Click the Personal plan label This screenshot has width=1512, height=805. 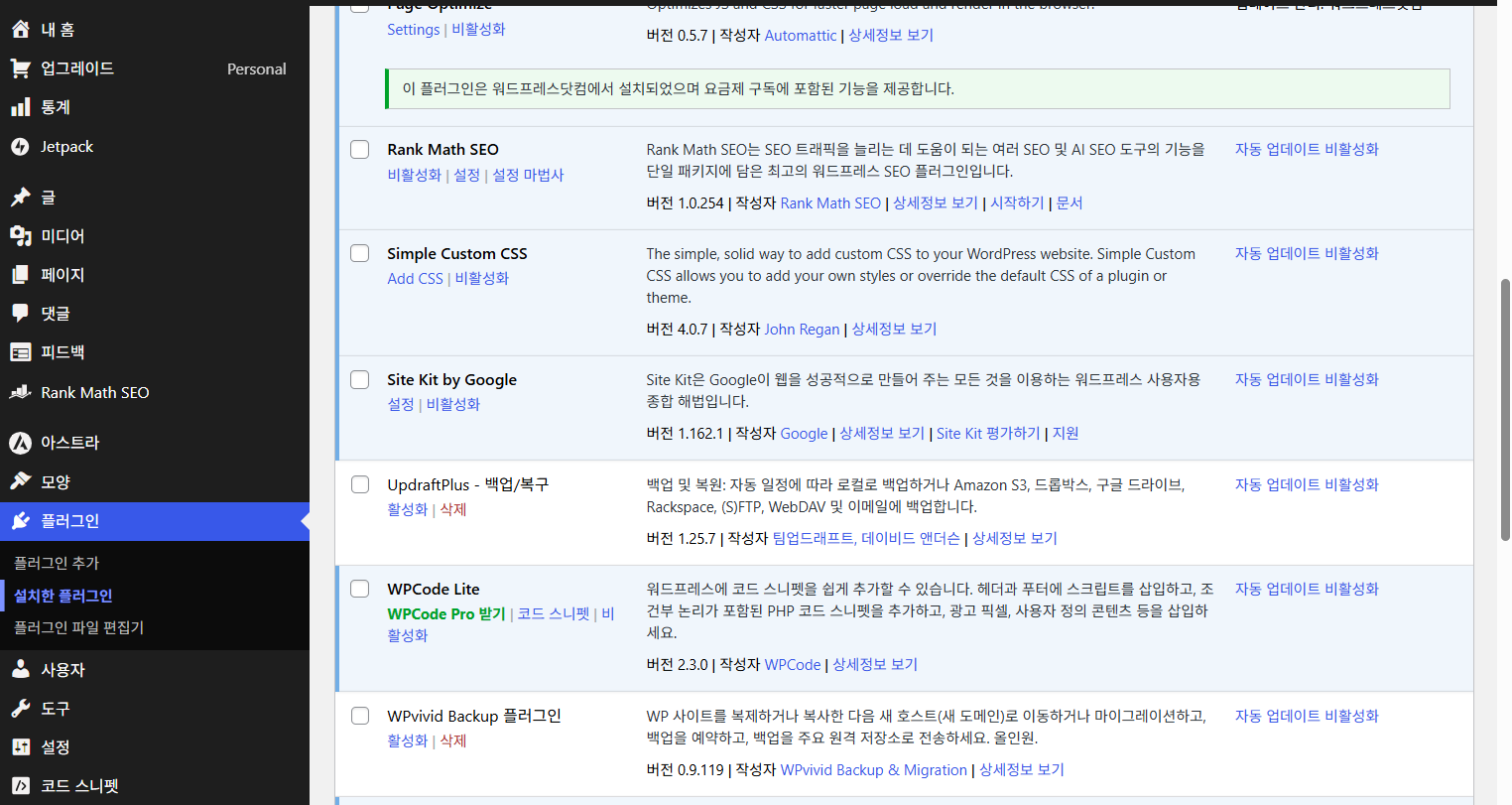pos(257,69)
